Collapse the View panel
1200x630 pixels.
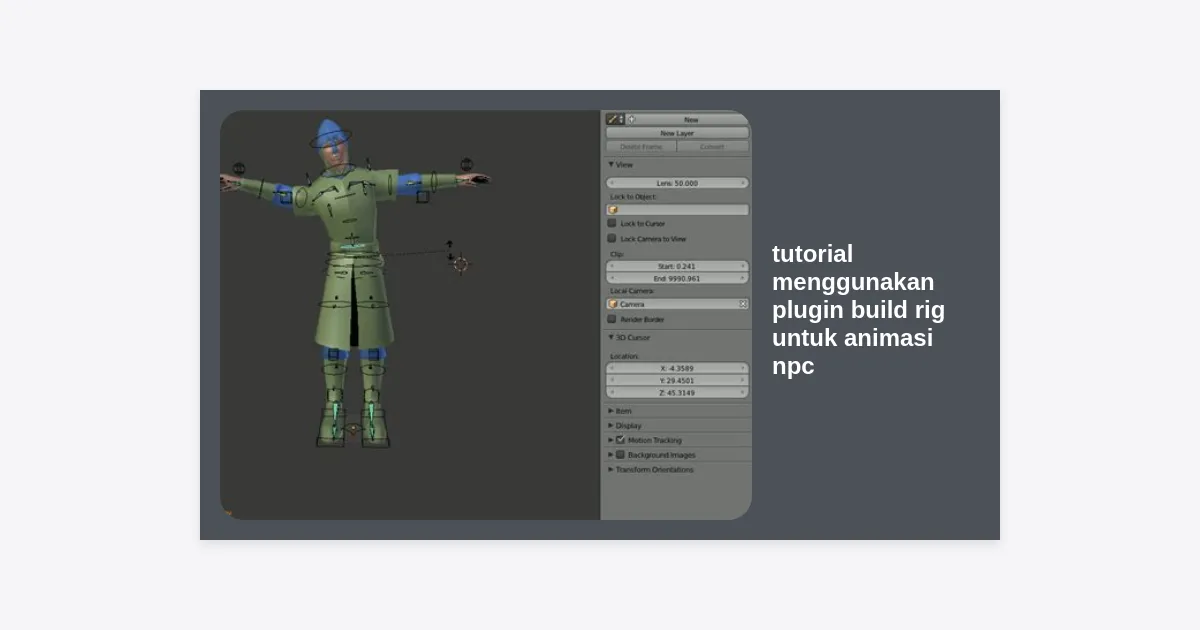[x=611, y=165]
